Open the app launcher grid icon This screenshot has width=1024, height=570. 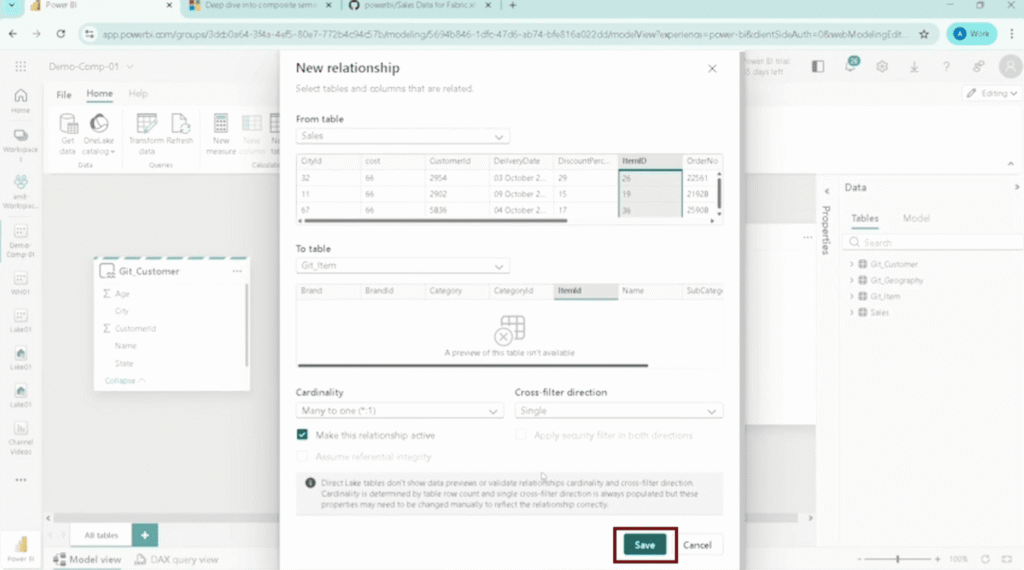20,67
